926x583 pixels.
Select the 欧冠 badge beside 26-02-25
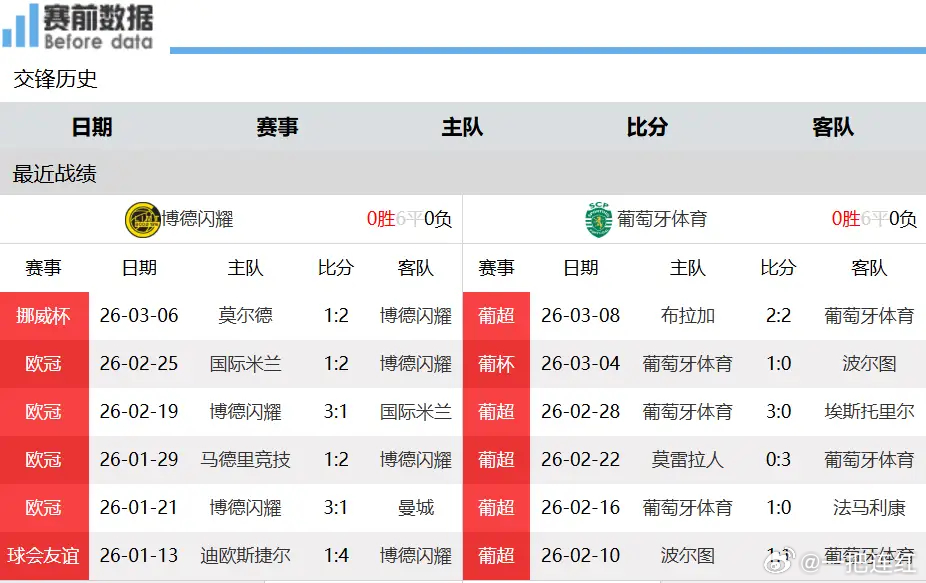(x=44, y=364)
